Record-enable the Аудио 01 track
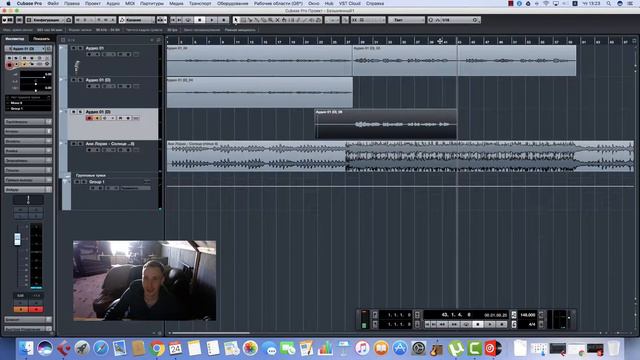This screenshot has width=640, height=360. 89,54
